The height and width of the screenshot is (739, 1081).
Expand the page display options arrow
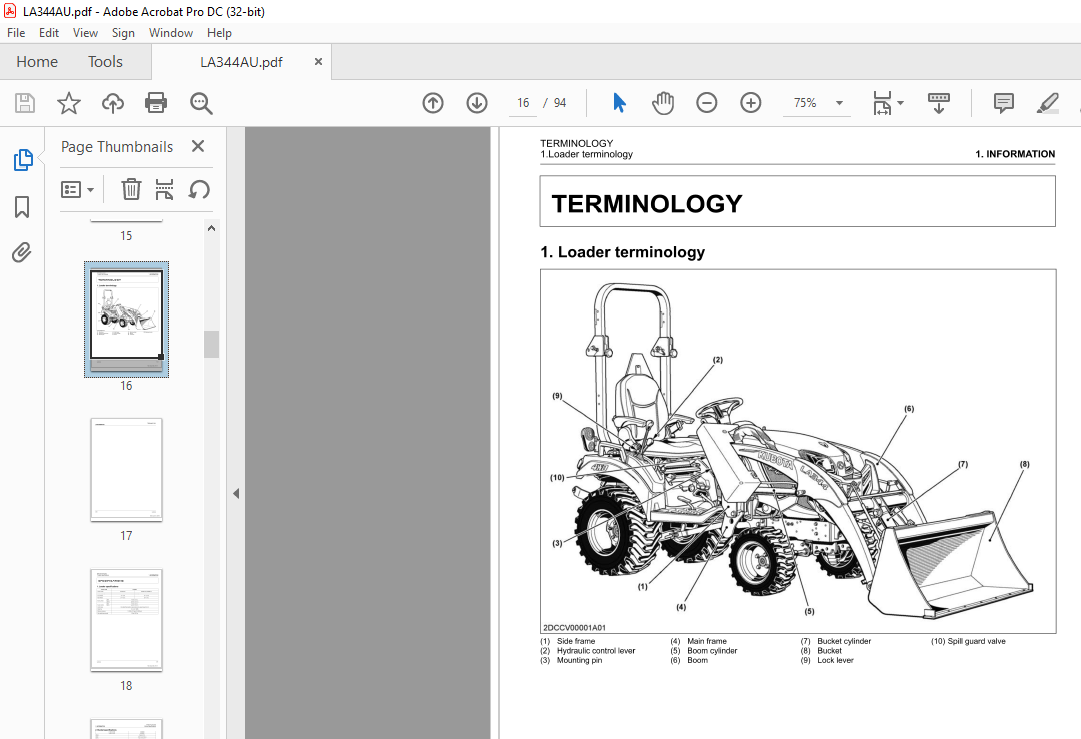coord(900,103)
